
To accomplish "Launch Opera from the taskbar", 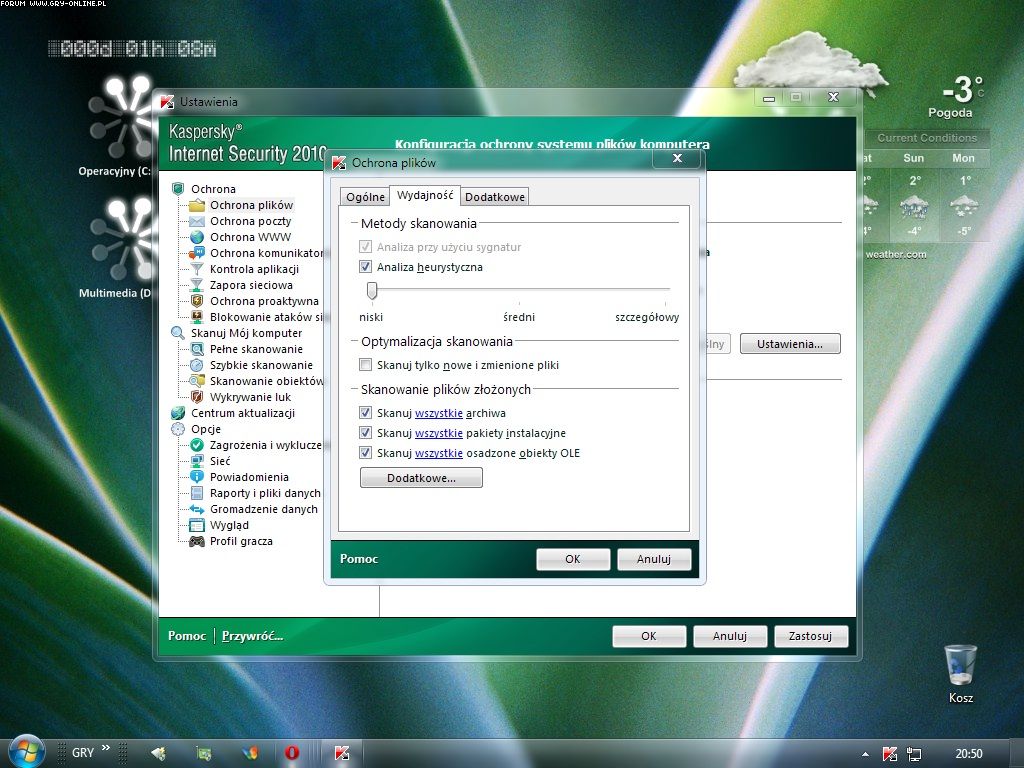I will 292,753.
